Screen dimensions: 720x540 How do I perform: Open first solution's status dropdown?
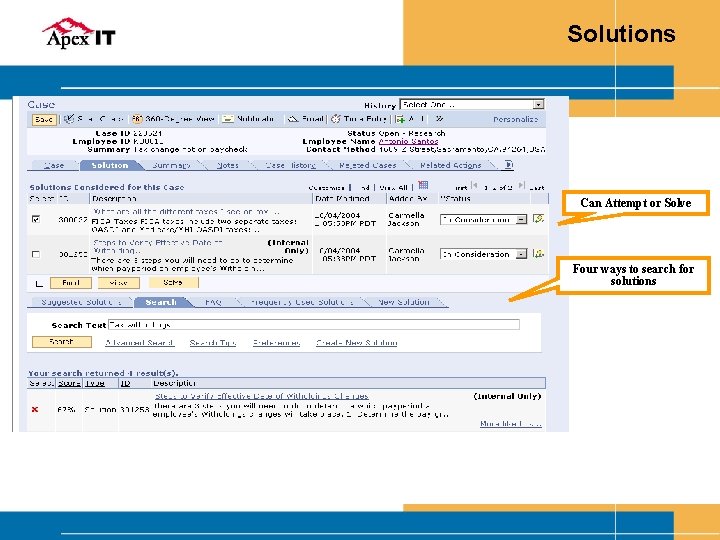pyautogui.click(x=483, y=219)
